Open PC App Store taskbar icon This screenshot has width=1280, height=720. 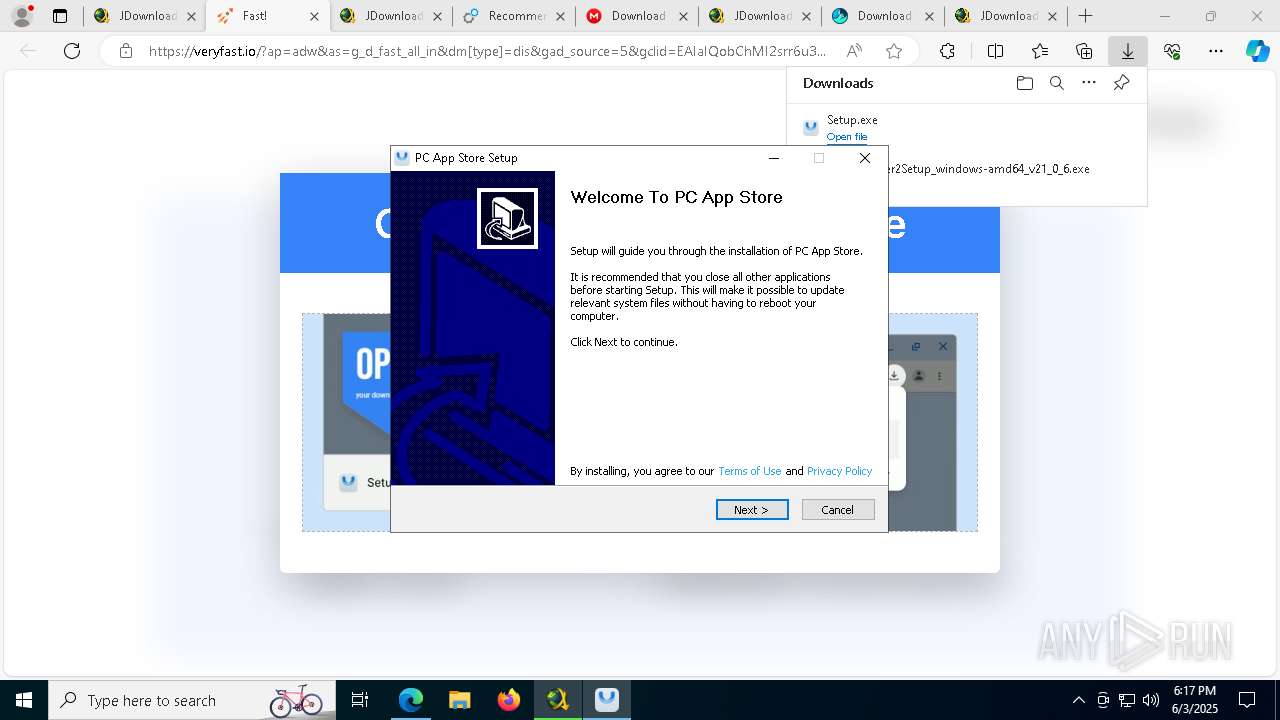click(x=607, y=700)
